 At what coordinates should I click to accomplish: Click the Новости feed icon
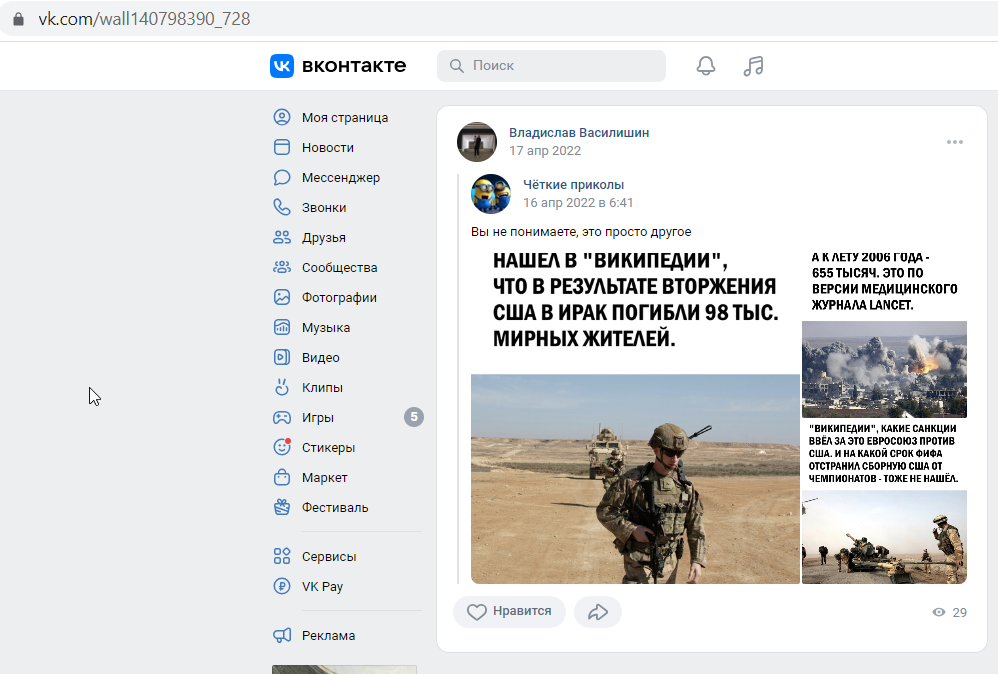(x=282, y=147)
